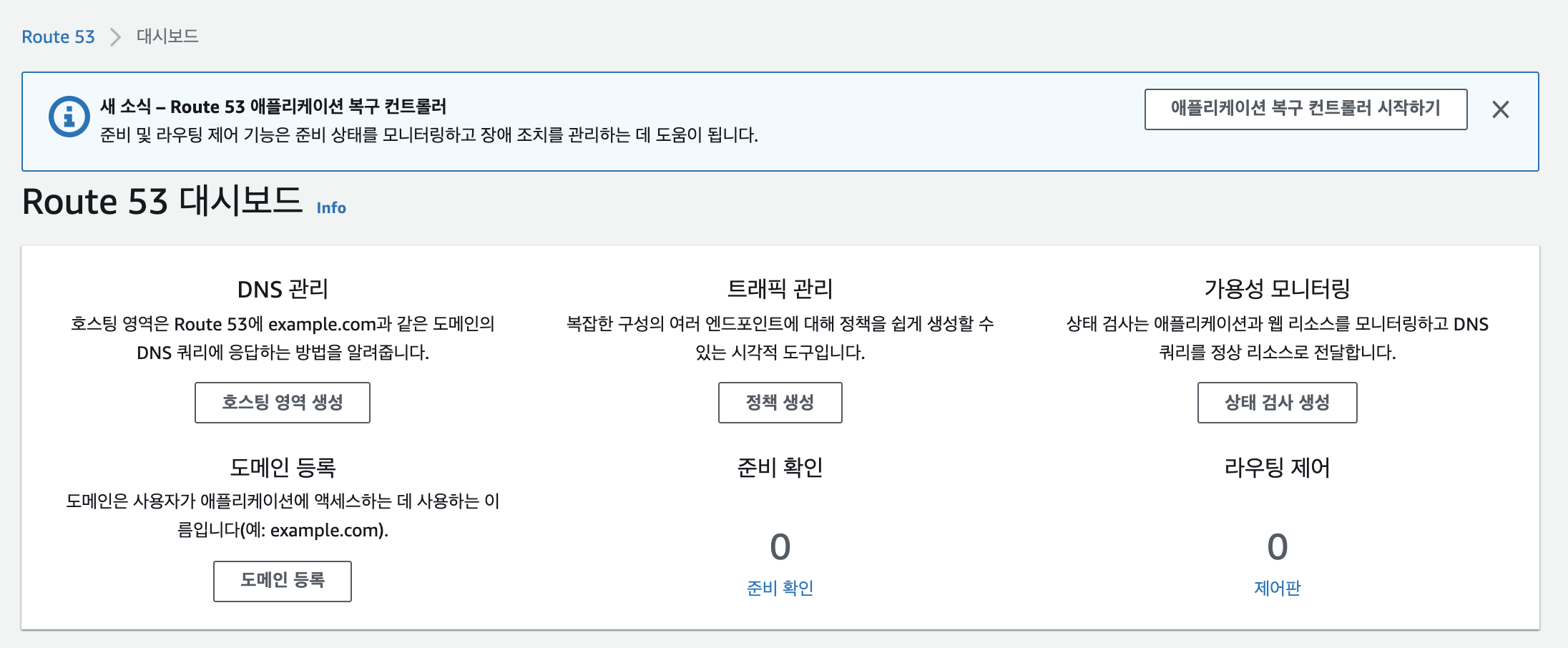Click the 트래픽 관리 heading
1568x648 pixels.
click(x=780, y=289)
